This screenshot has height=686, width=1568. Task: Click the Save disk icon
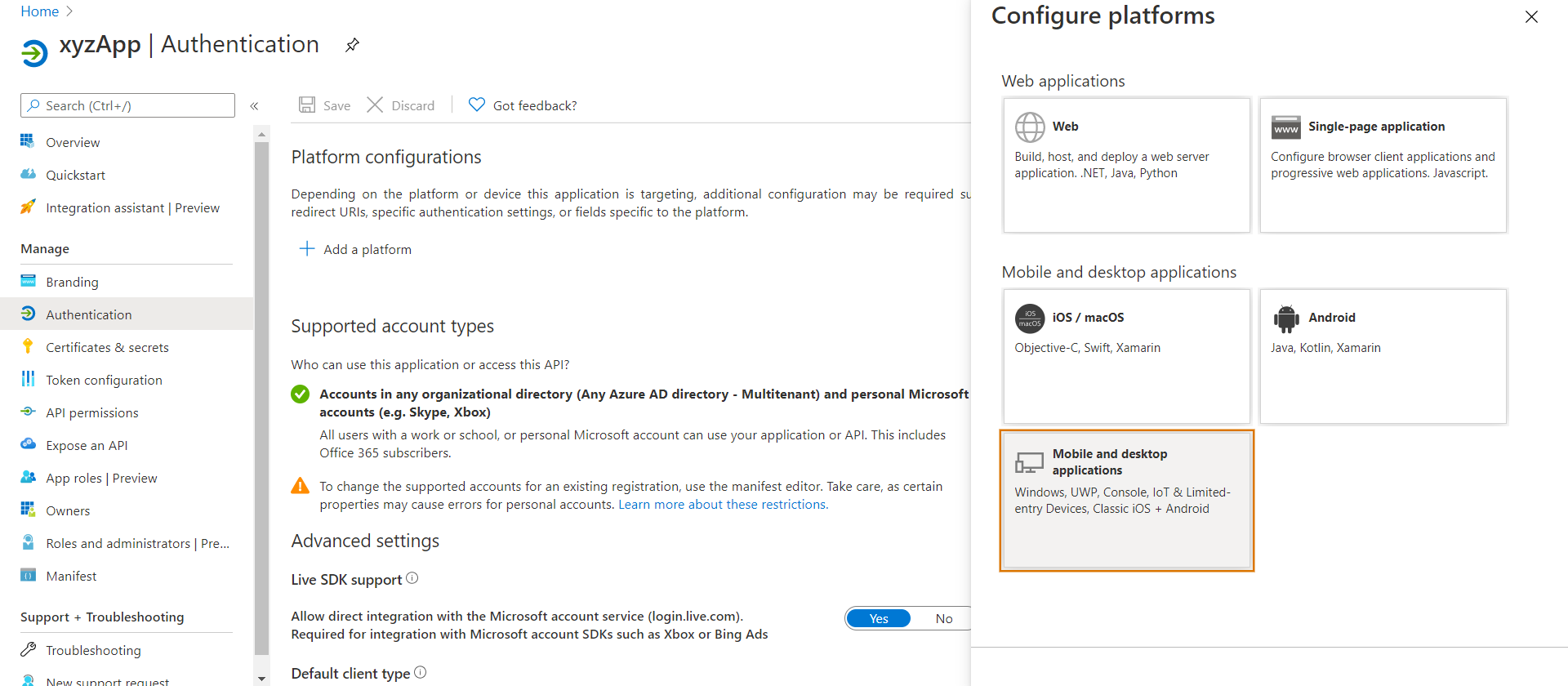coord(307,105)
